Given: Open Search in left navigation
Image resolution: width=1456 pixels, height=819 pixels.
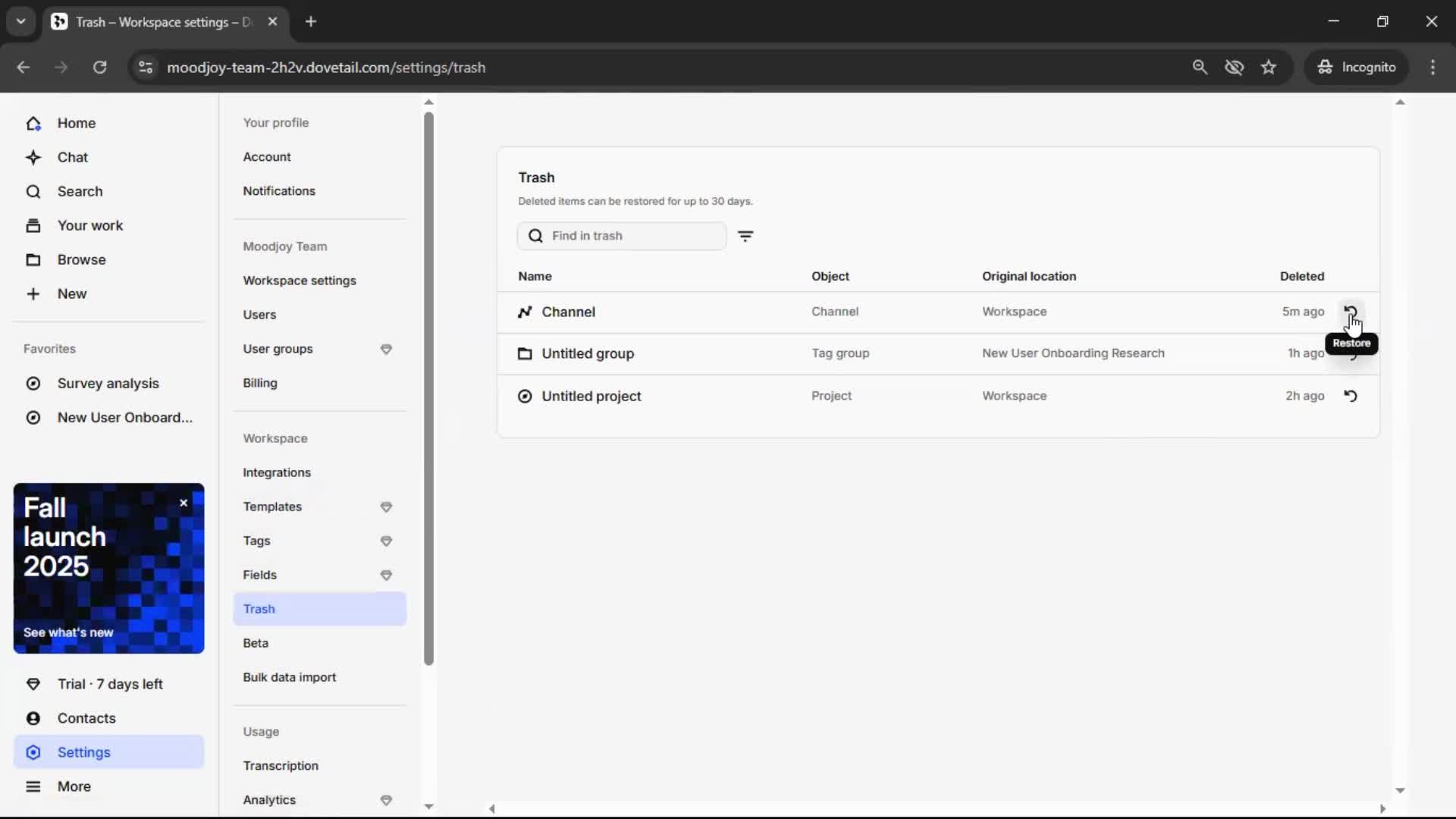Looking at the screenshot, I should 80,191.
